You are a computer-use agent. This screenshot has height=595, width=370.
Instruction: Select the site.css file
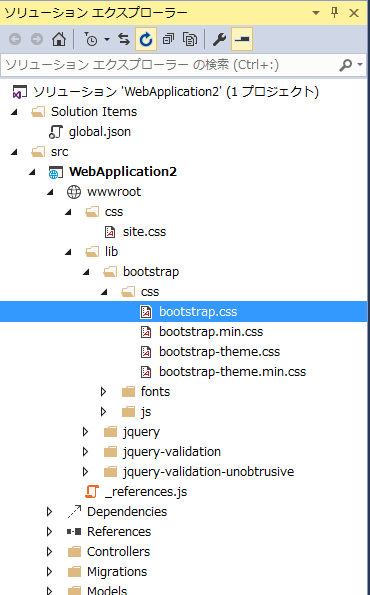tap(144, 232)
